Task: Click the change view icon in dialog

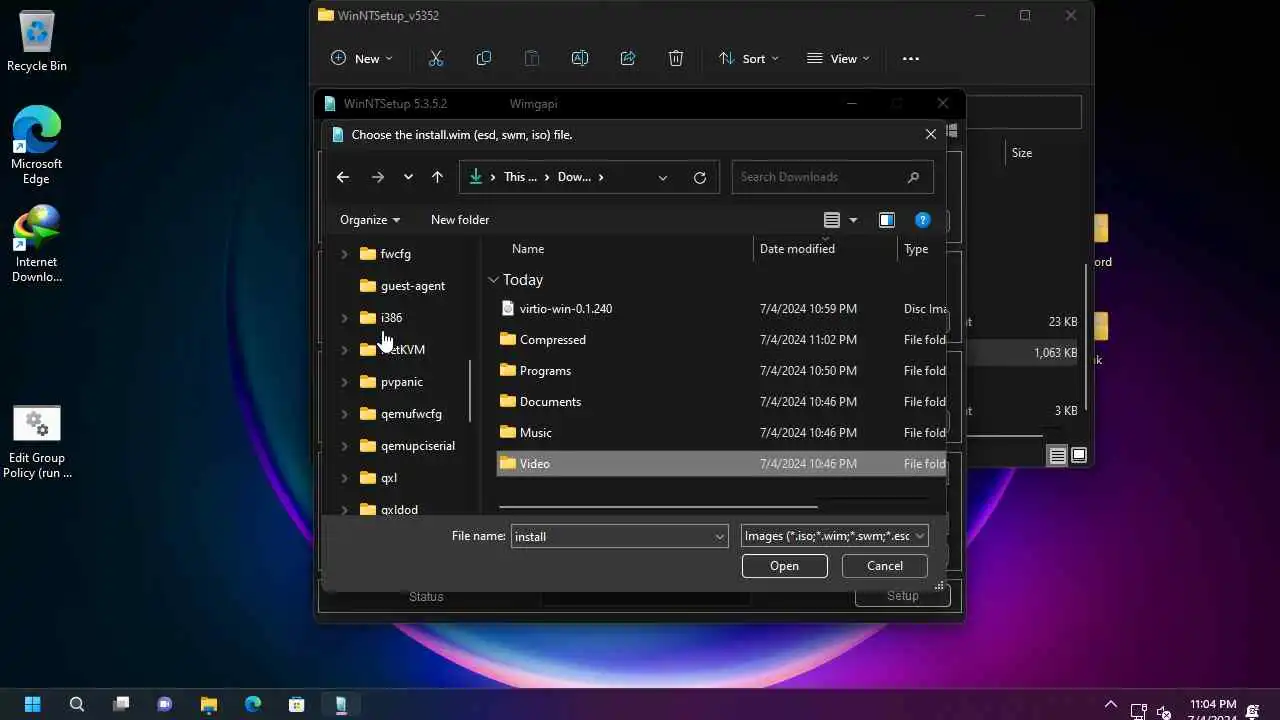Action: tap(832, 220)
